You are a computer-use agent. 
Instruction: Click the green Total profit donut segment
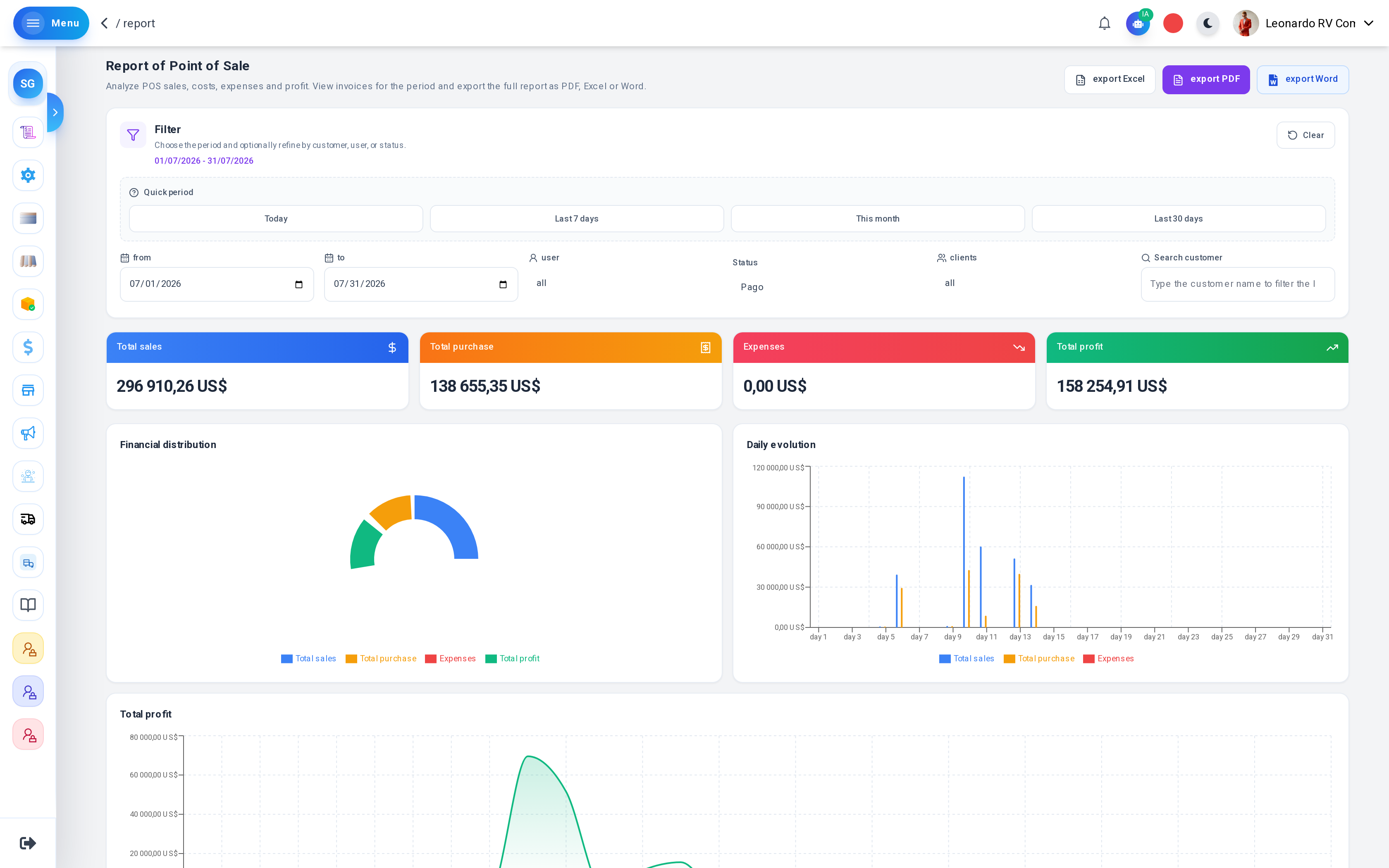click(x=364, y=546)
